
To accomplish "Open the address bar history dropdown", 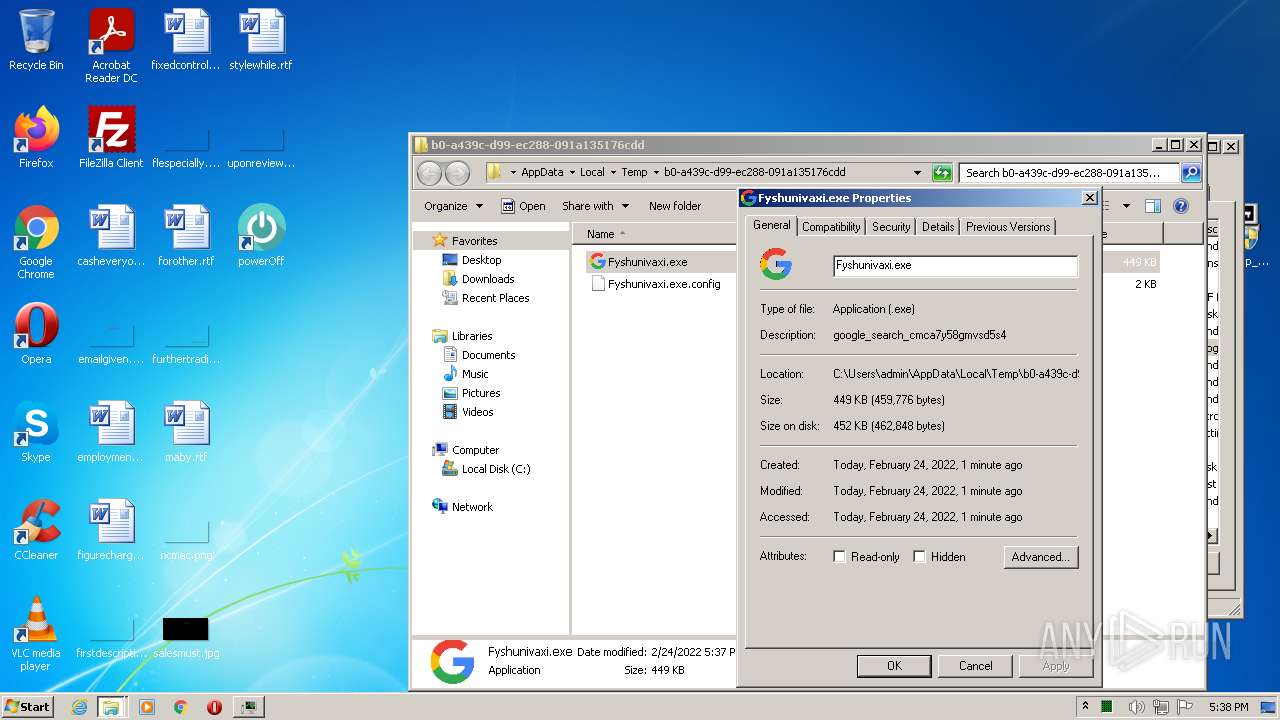I will click(x=917, y=172).
